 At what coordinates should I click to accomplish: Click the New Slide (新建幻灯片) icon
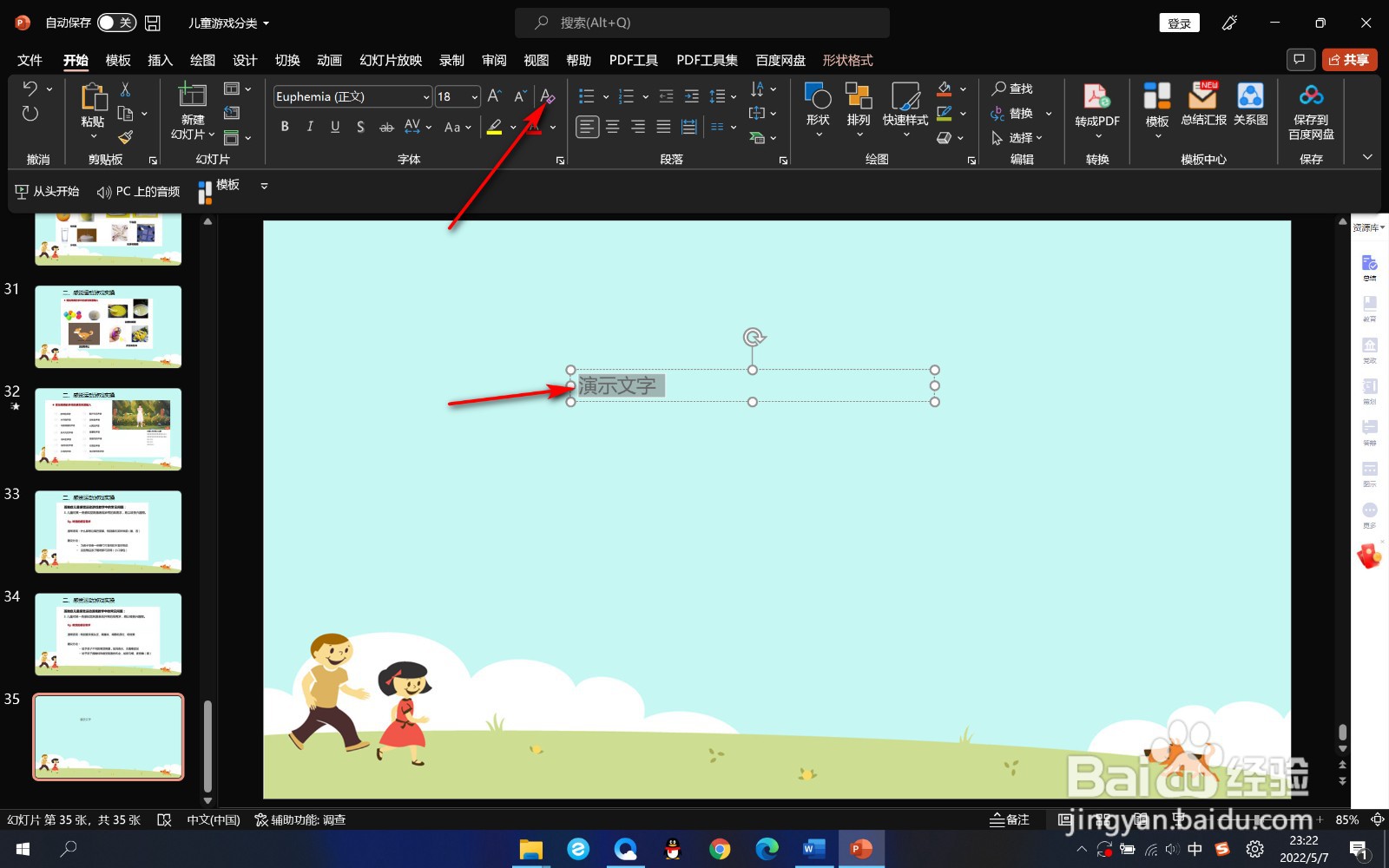click(x=192, y=96)
